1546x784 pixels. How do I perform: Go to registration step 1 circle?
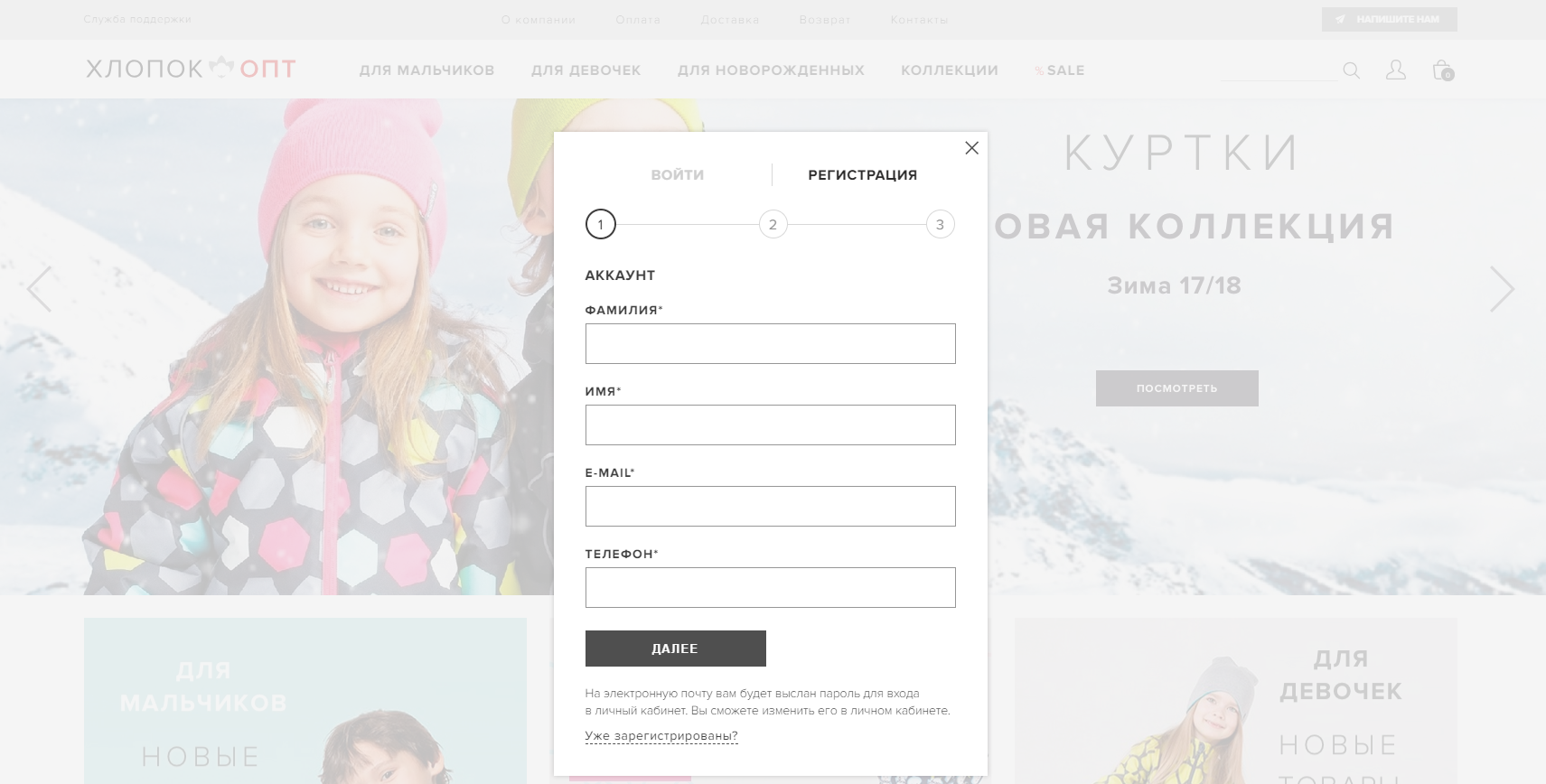point(601,224)
